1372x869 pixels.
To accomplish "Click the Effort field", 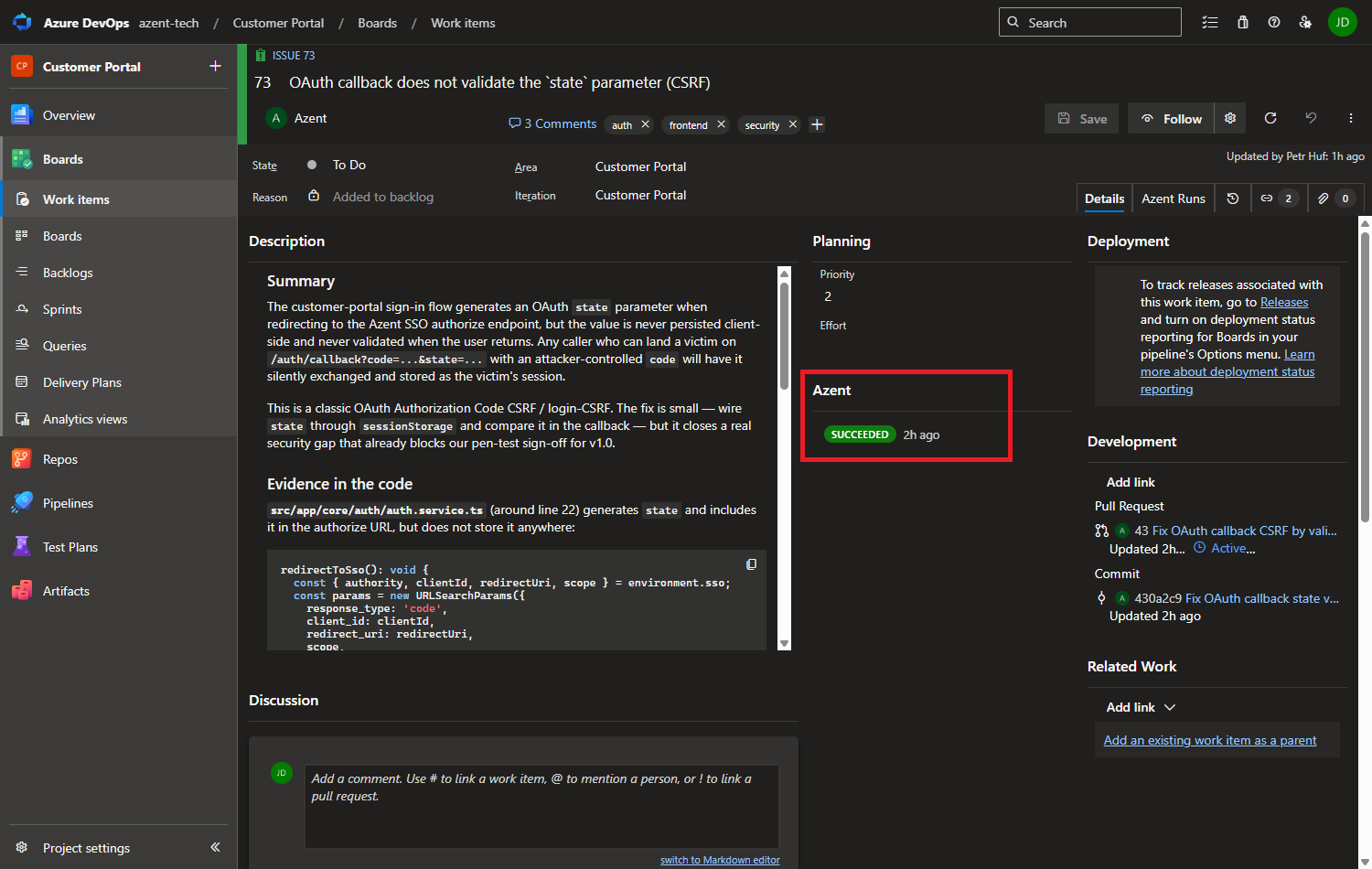I will click(833, 326).
